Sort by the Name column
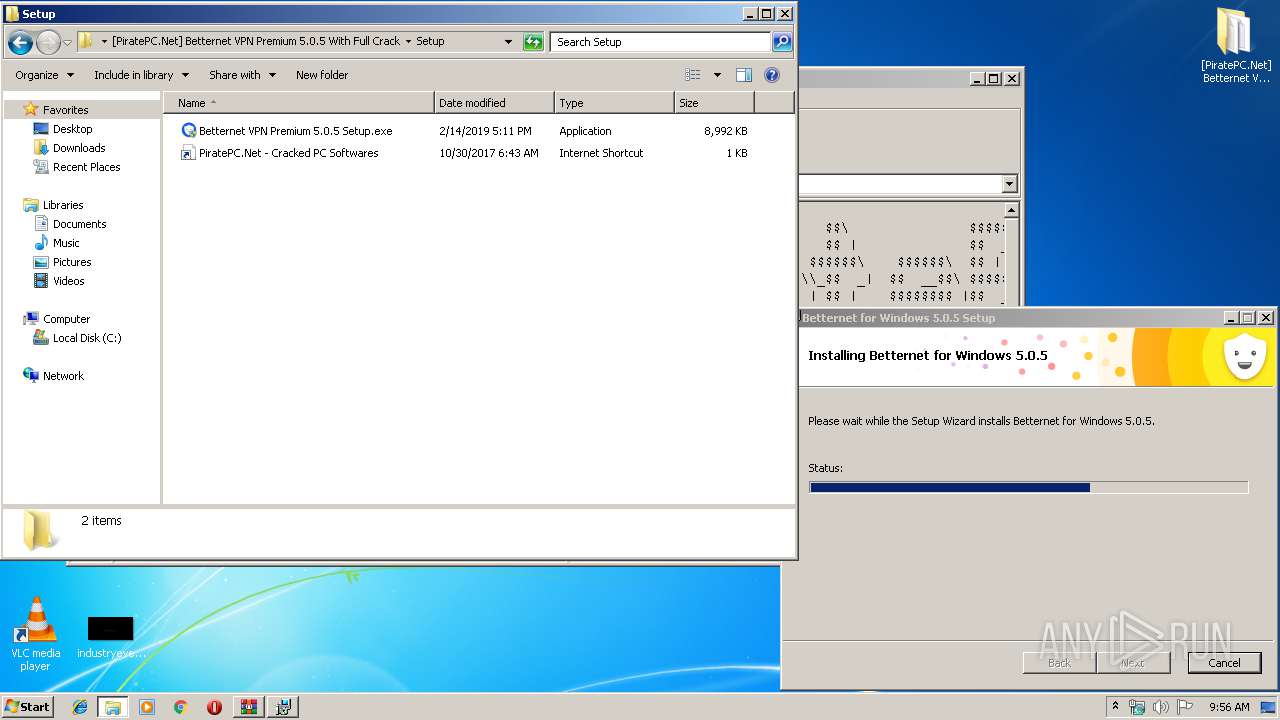This screenshot has width=1280, height=720. pos(299,103)
